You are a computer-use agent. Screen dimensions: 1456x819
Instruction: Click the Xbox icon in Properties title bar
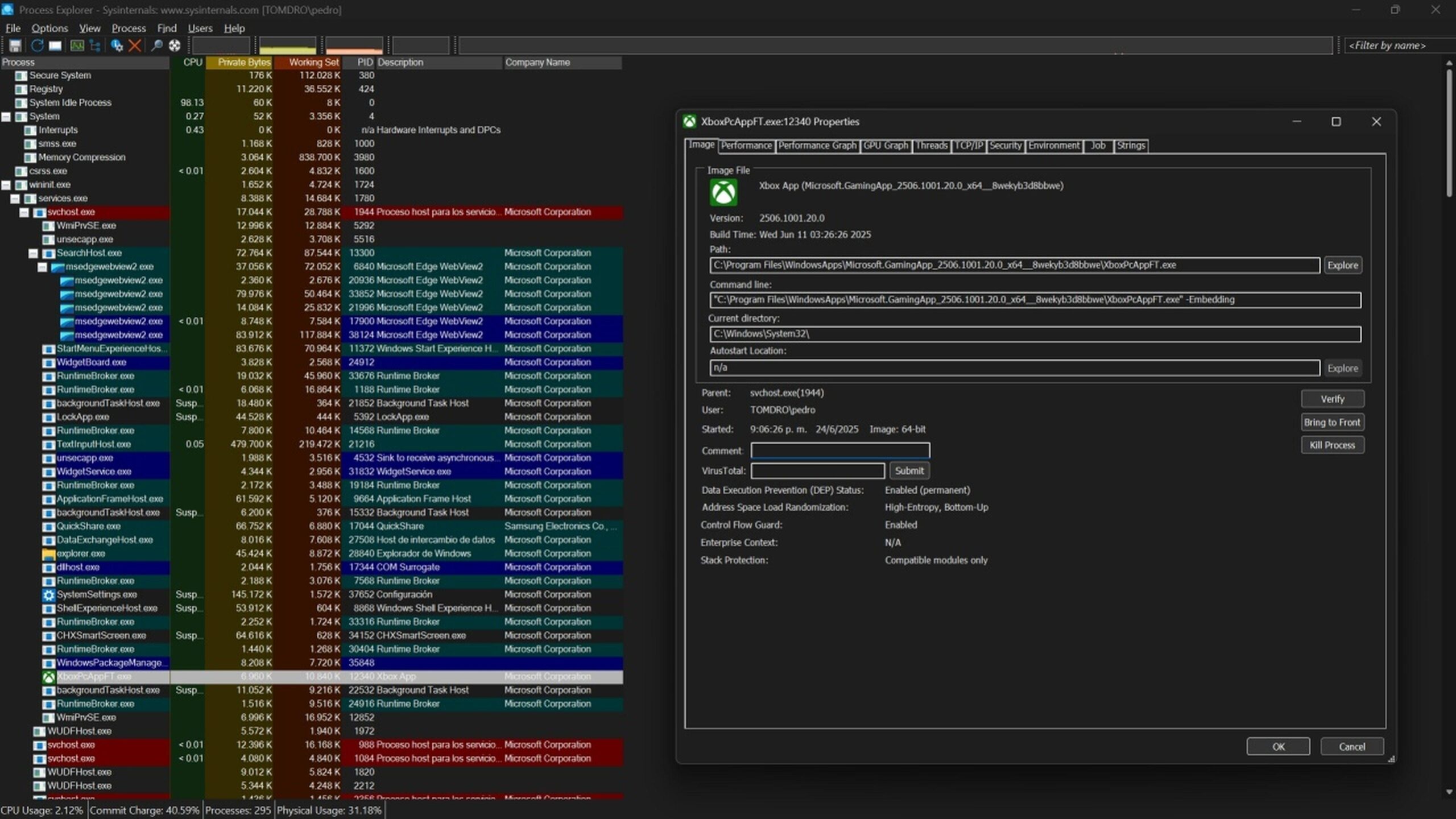click(x=689, y=121)
